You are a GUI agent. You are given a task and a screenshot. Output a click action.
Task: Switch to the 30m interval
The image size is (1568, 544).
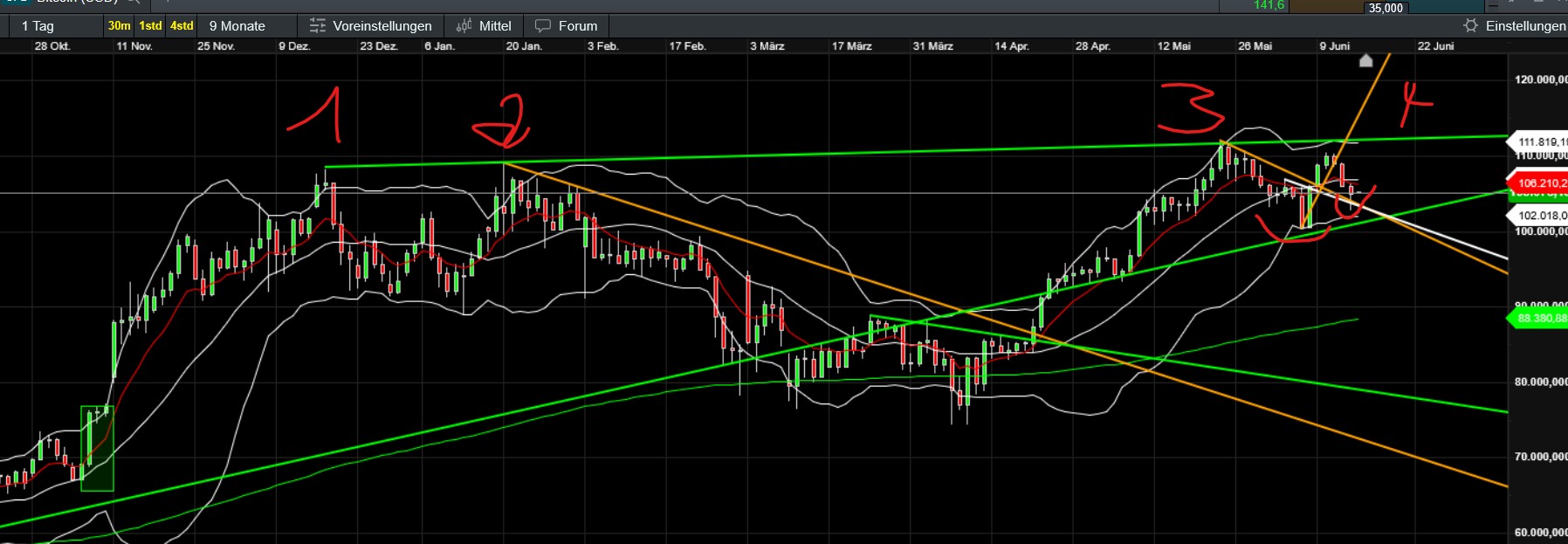click(120, 26)
